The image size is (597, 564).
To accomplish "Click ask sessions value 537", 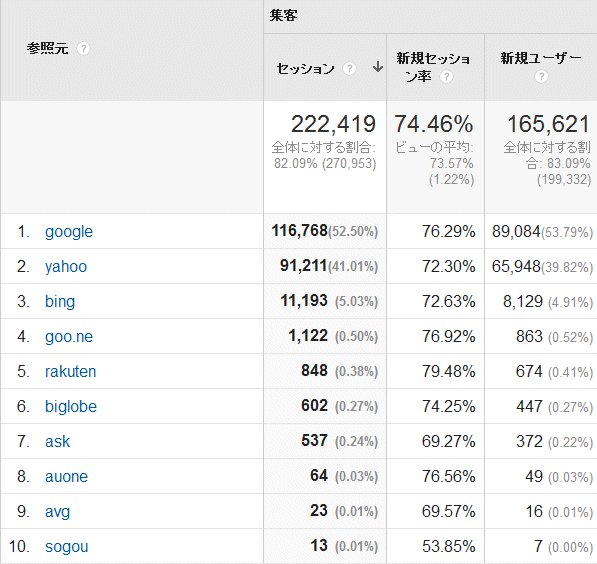I will 314,441.
